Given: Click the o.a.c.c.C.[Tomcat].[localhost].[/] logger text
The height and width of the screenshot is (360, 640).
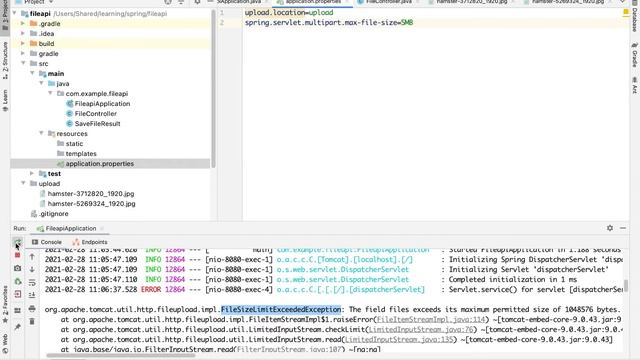Looking at the screenshot, I should [345, 260].
